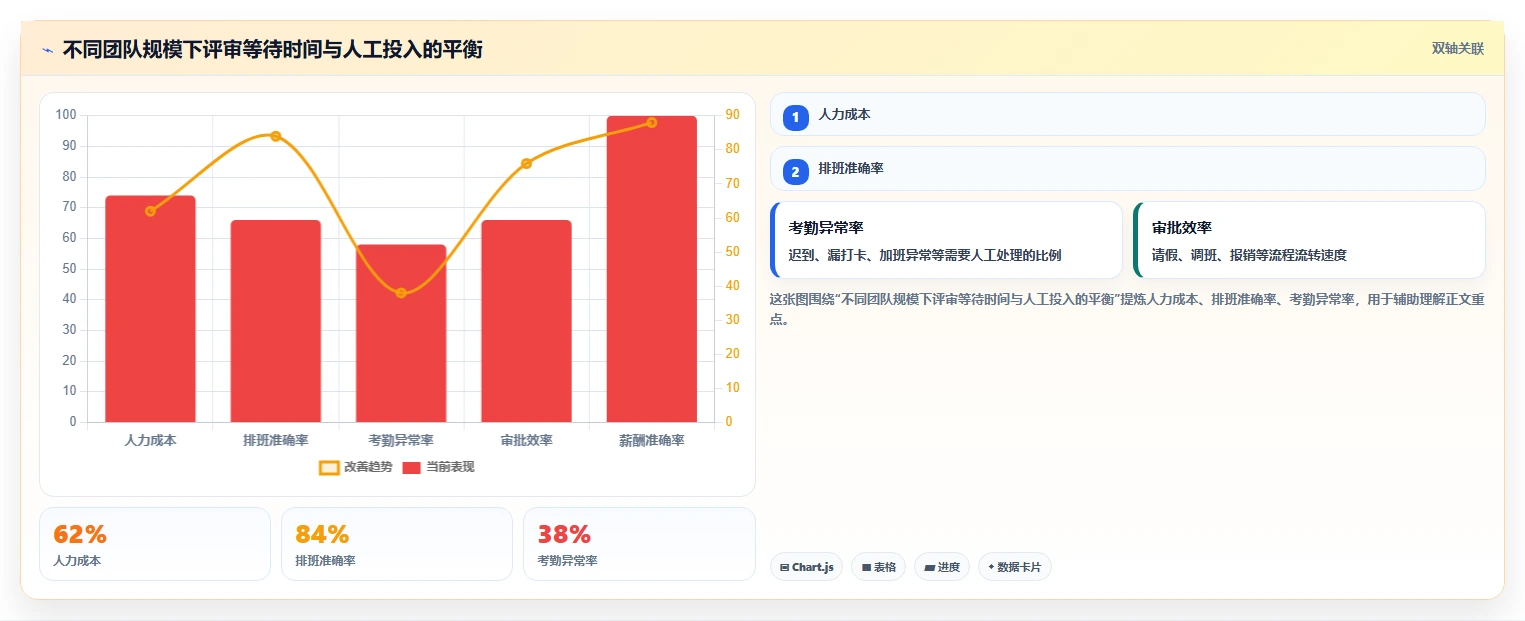The image size is (1525, 621).
Task: Click the left axis value 100
Action: (66, 115)
